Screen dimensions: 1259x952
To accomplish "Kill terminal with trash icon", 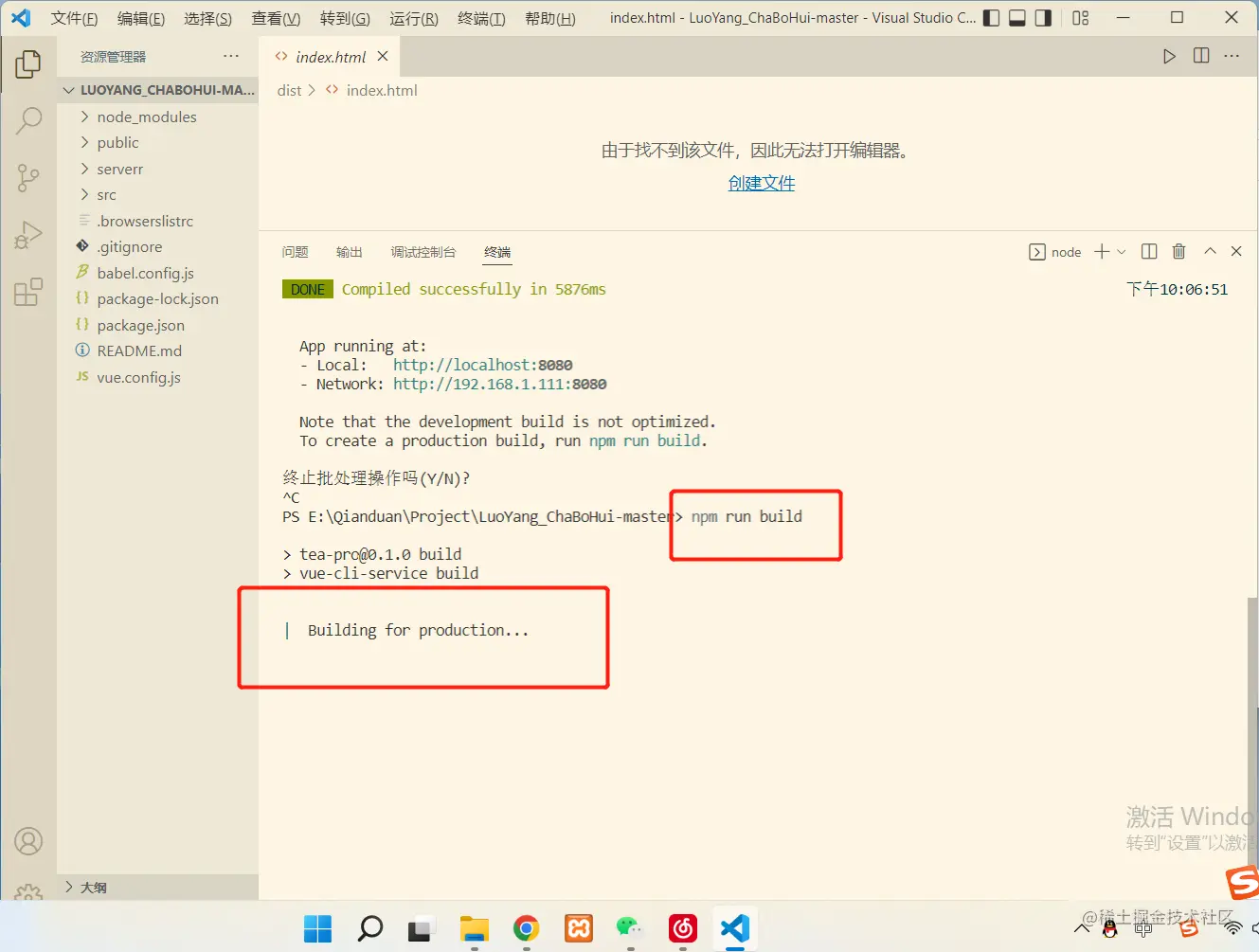I will (x=1178, y=251).
